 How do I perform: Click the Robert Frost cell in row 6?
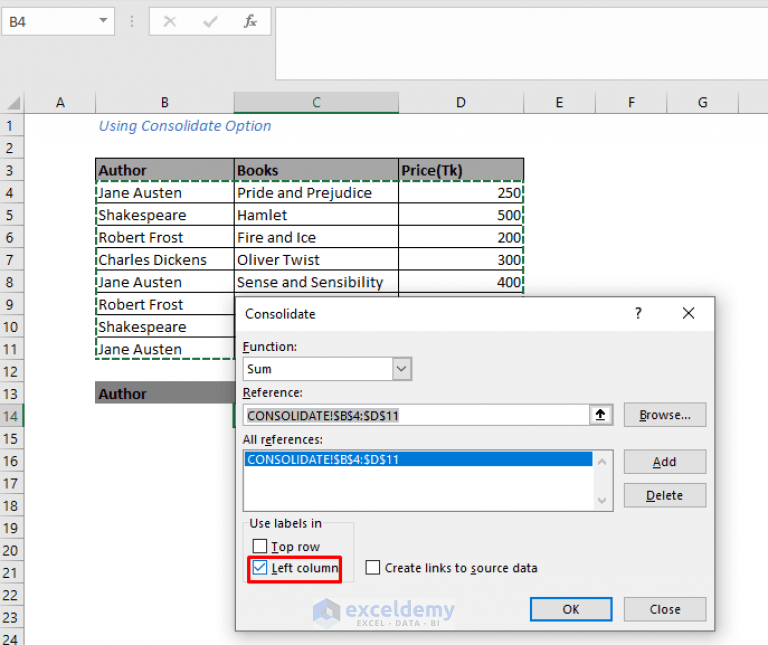[165, 238]
